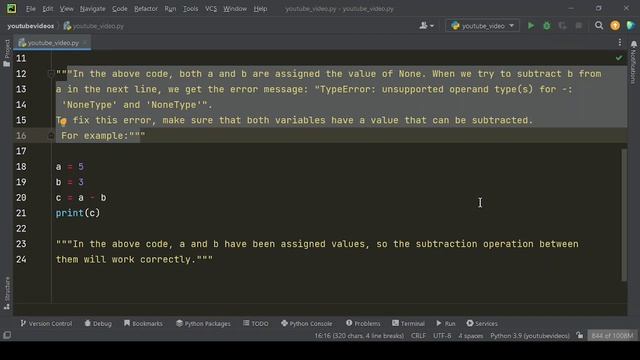
Task: Open the Debug tool window
Action: [98, 323]
